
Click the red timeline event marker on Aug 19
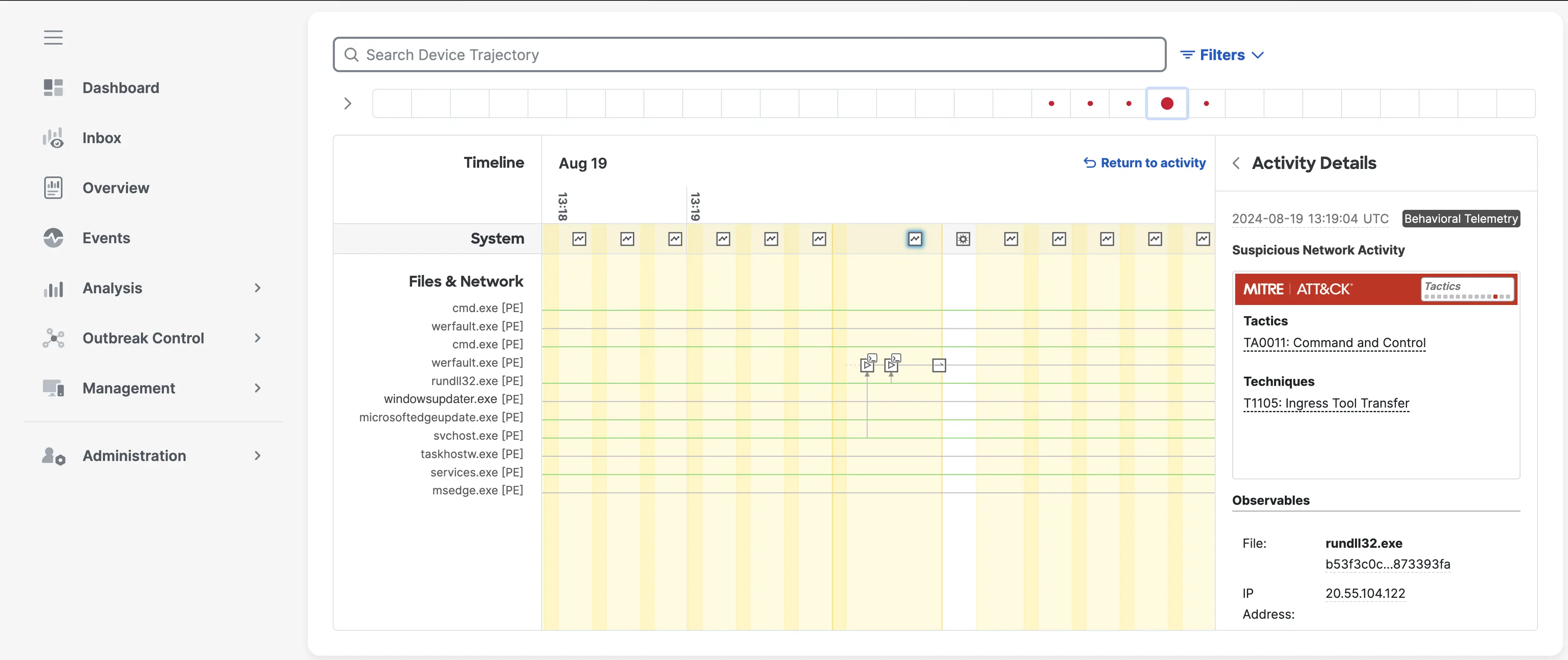[x=1167, y=103]
